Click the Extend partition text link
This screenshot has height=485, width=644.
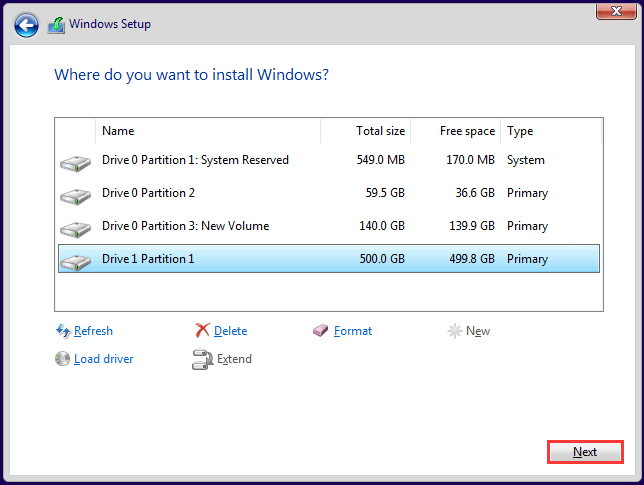tap(234, 359)
